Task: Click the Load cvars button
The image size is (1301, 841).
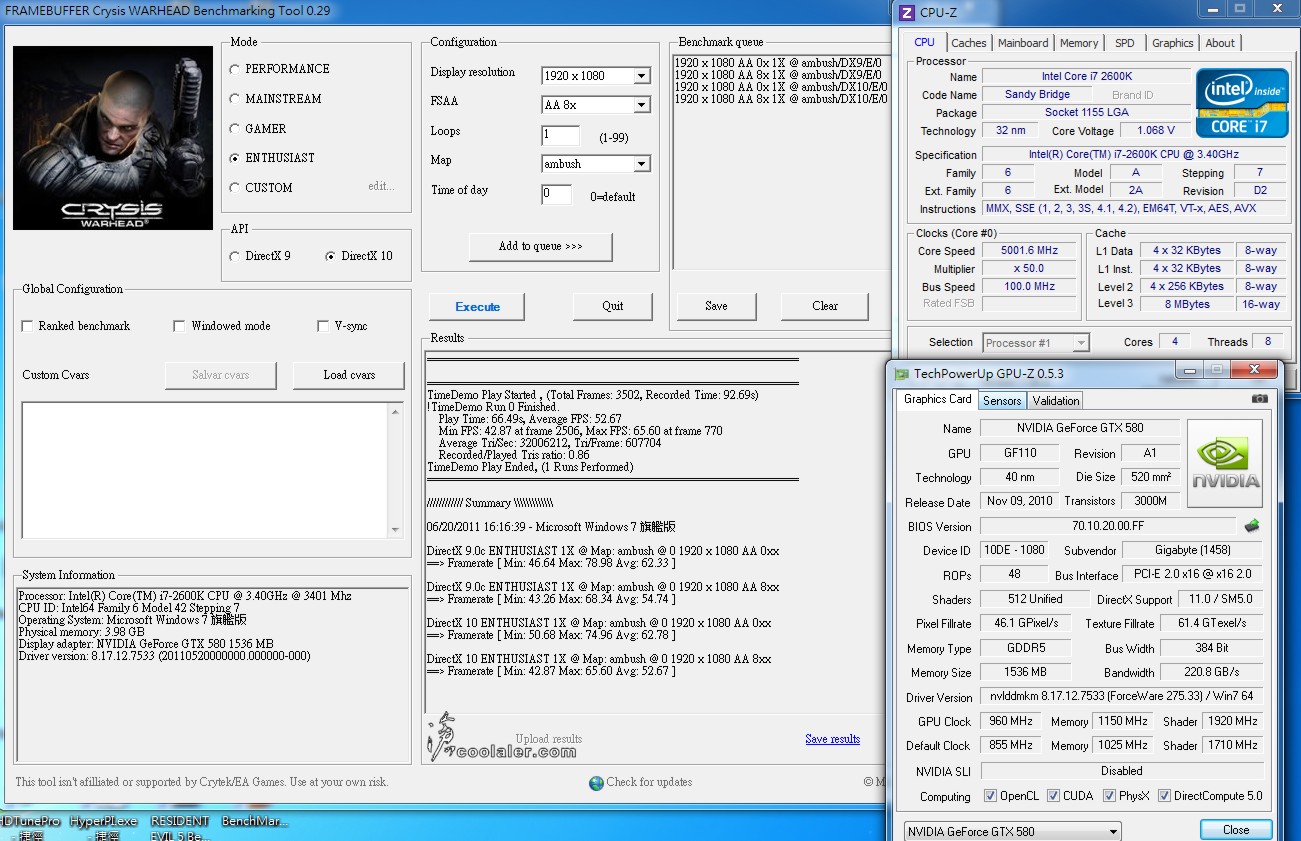Action: tap(349, 375)
